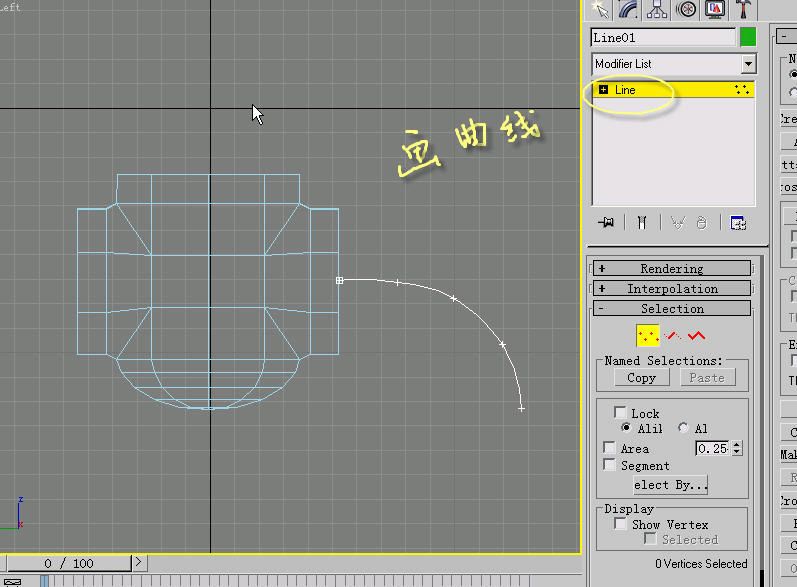Enable Area selection checkbox

coord(609,447)
